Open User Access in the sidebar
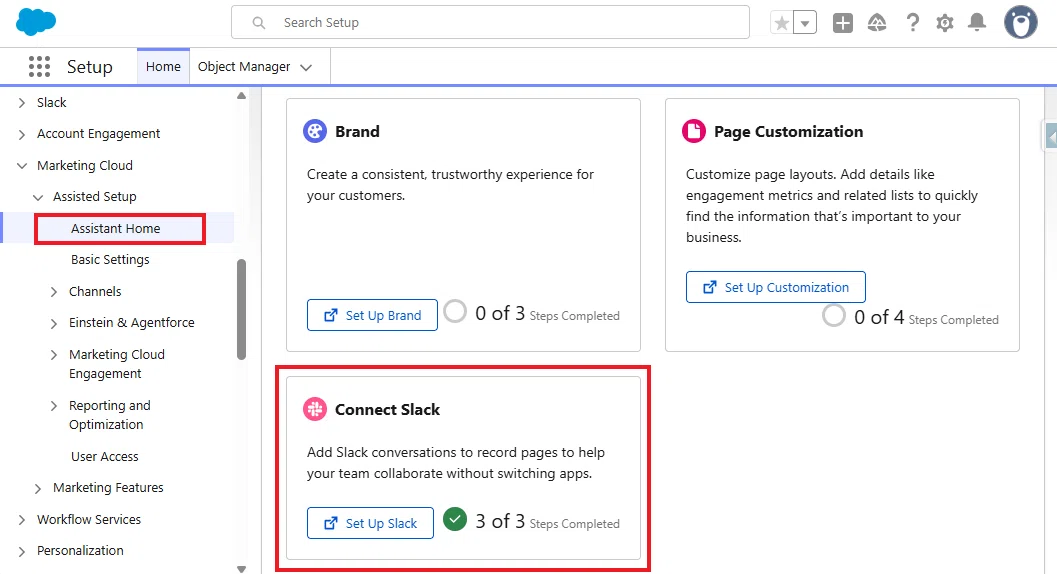This screenshot has width=1057, height=574. [x=104, y=457]
